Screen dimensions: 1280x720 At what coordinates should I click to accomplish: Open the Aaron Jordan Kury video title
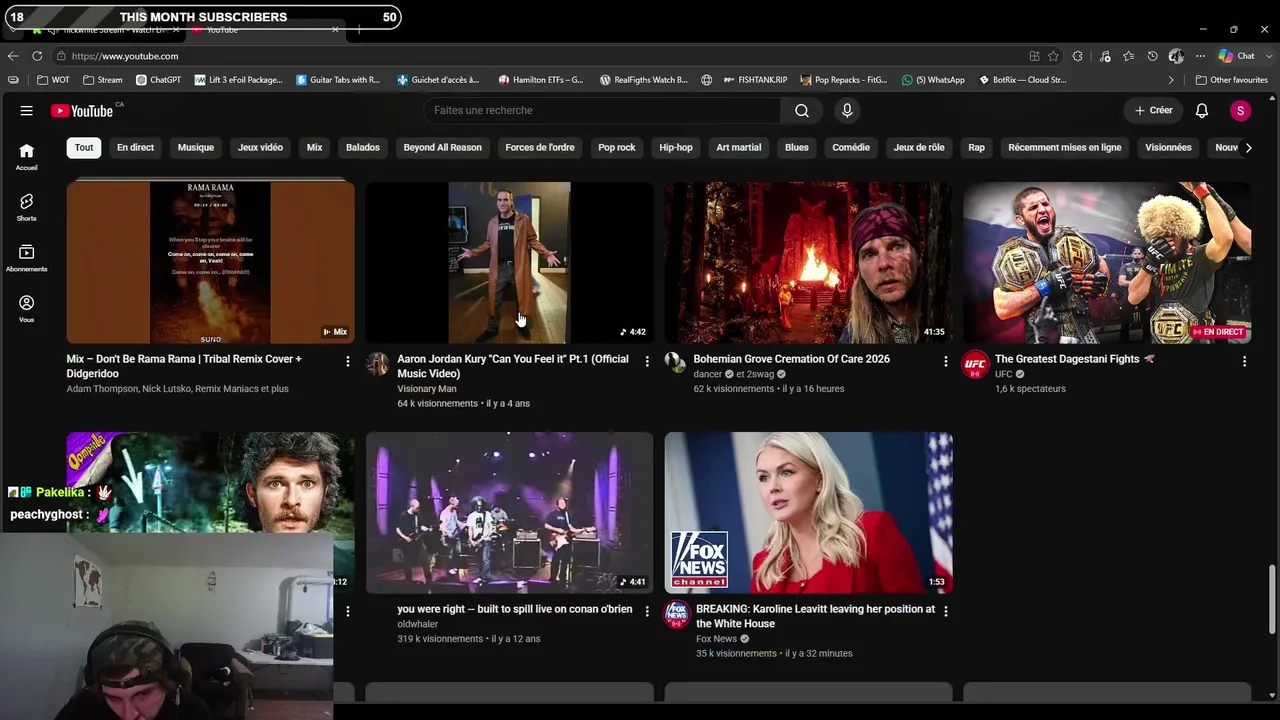tap(513, 366)
